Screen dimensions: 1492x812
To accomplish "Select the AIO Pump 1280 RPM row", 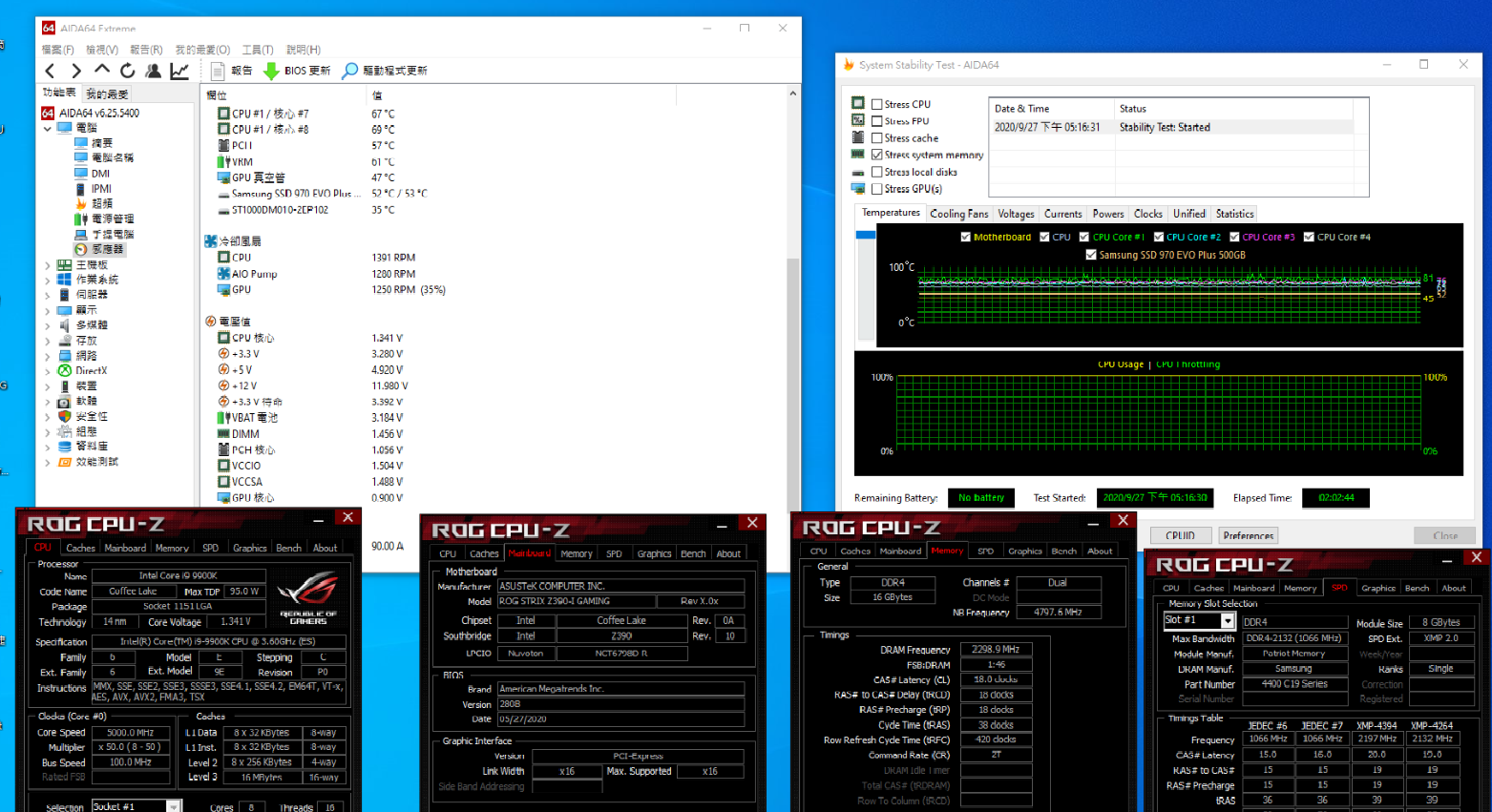I will pyautogui.click(x=315, y=274).
